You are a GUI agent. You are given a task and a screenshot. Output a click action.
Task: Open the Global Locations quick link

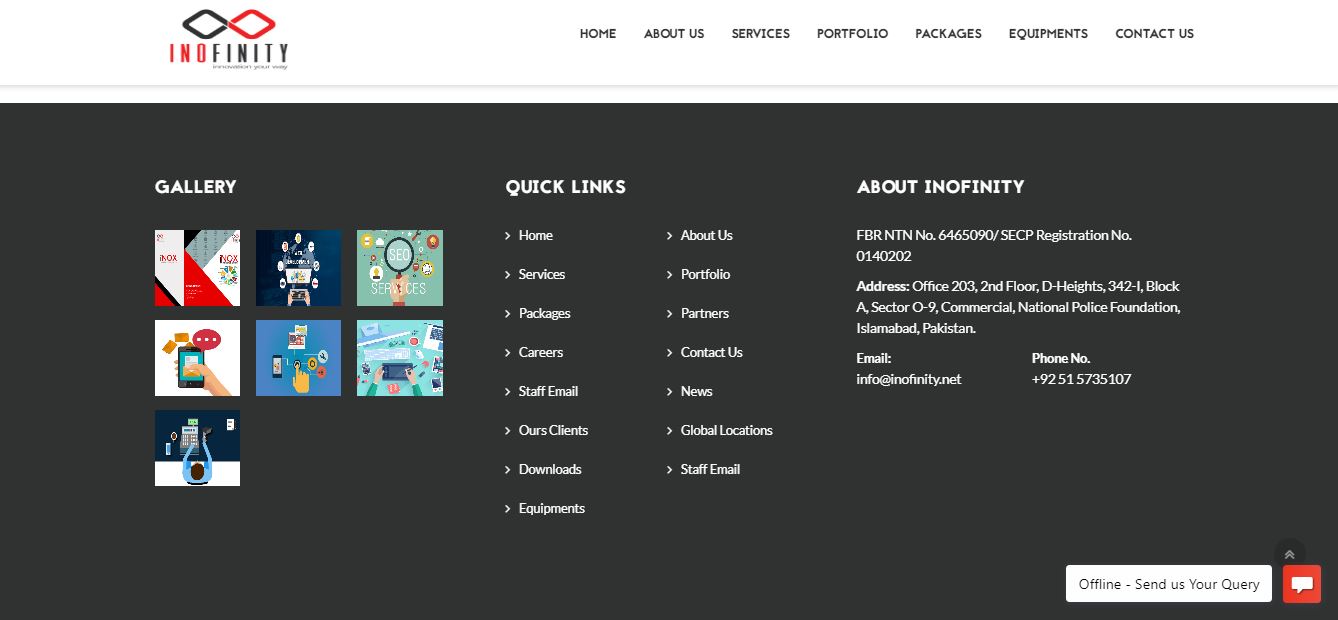726,430
